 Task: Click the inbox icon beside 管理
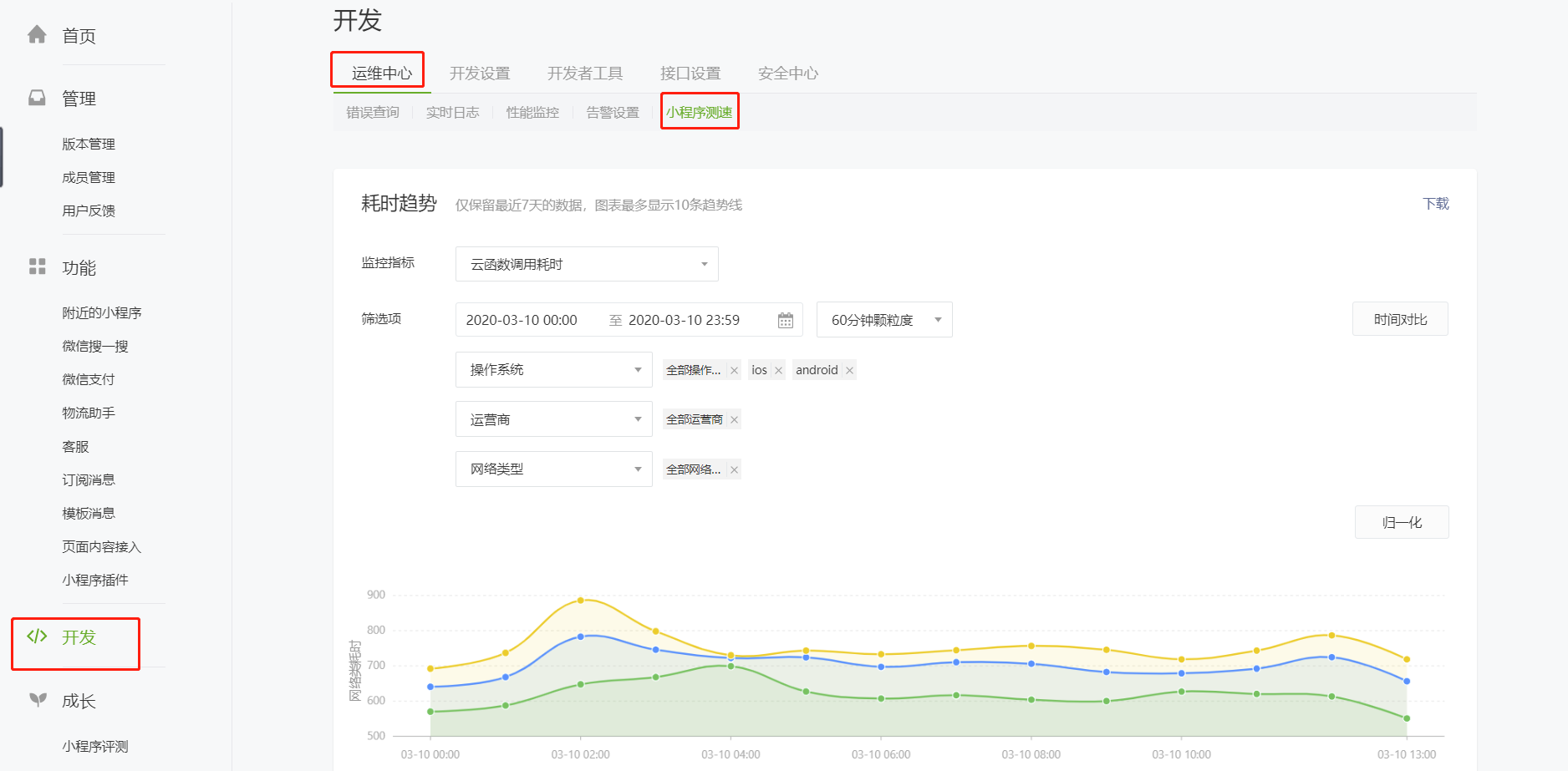click(37, 98)
